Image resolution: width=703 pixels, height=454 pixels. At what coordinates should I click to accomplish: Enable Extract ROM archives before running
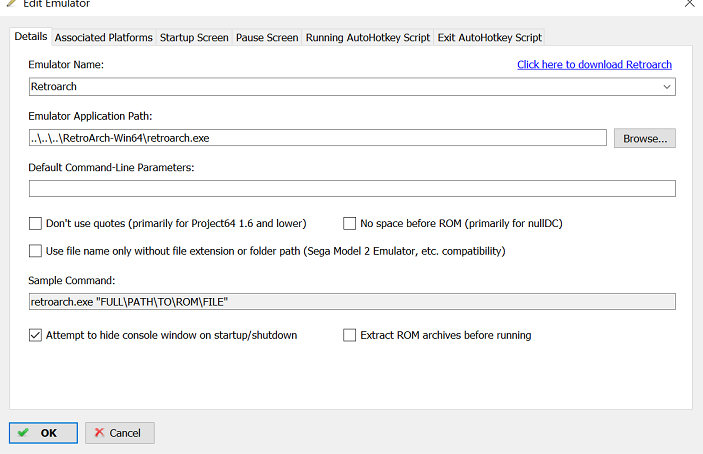click(349, 335)
